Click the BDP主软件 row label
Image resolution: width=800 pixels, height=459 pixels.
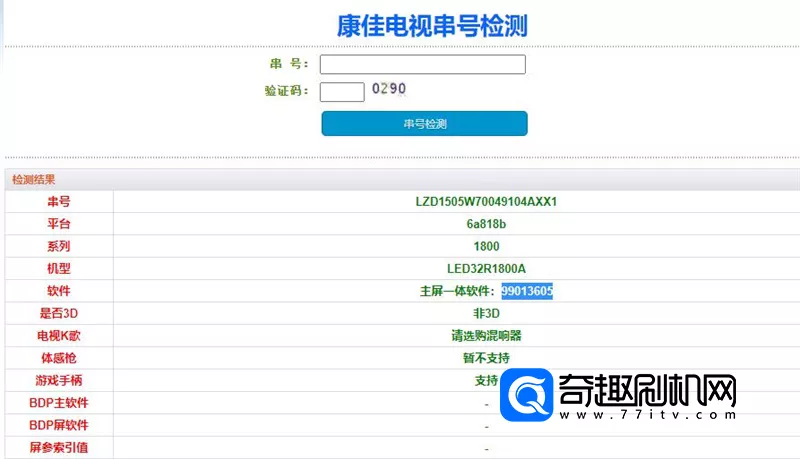coord(58,403)
